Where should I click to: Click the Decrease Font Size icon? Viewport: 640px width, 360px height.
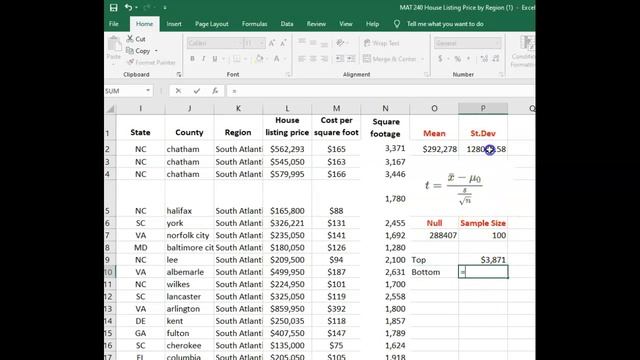(283, 43)
